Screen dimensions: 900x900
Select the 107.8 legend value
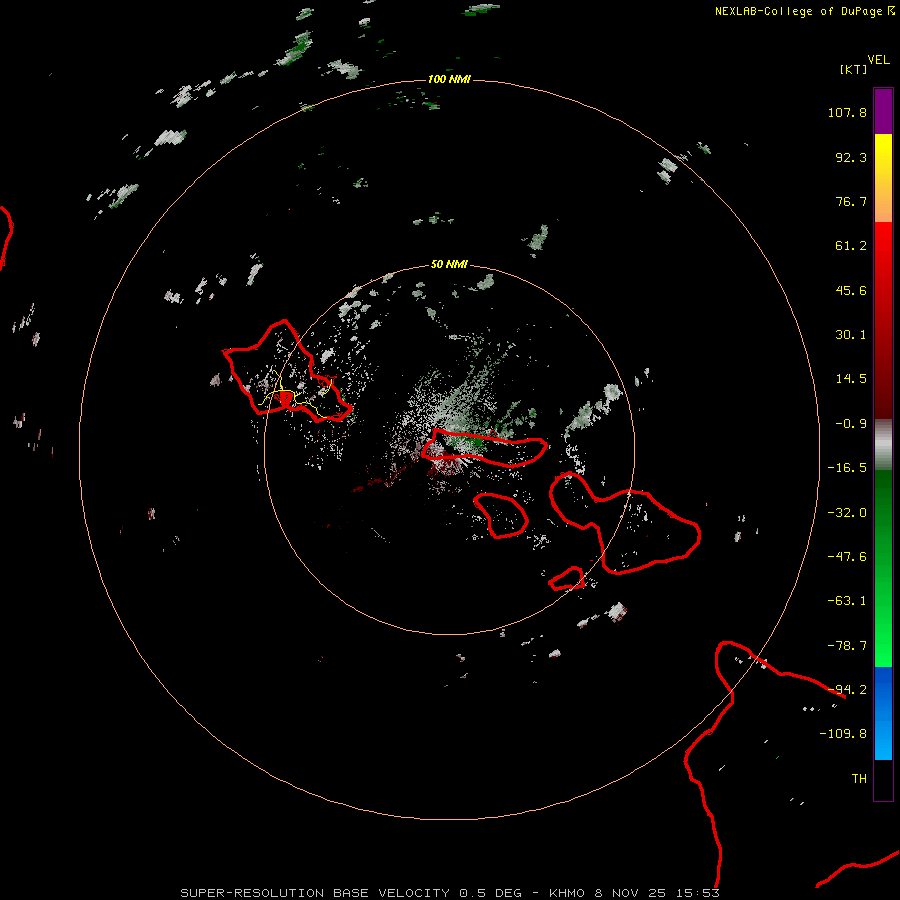tap(847, 112)
